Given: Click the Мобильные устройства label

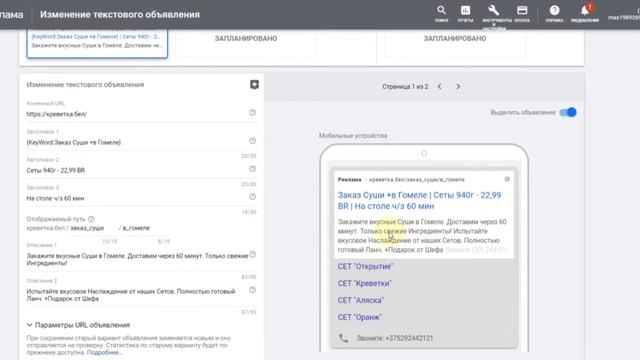Looking at the screenshot, I should click(x=353, y=136).
